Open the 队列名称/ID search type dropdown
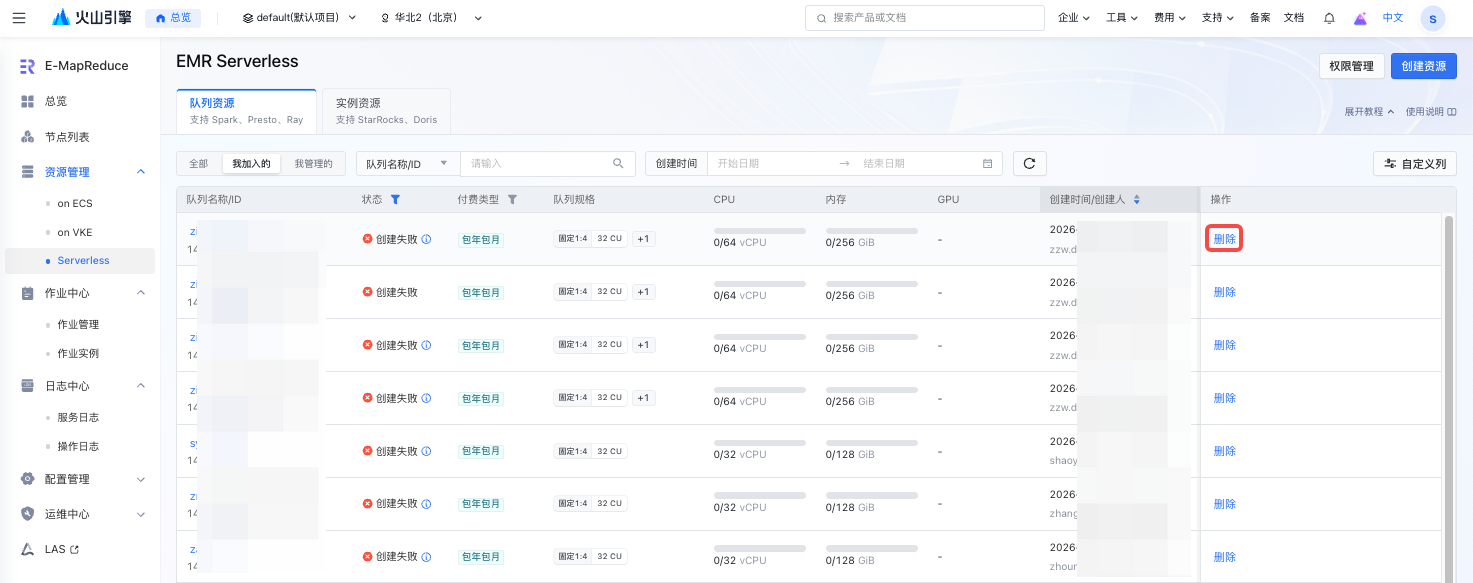This screenshot has height=583, width=1473. [407, 164]
